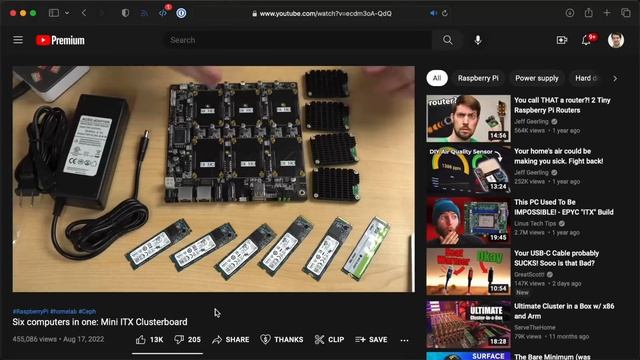Open the 1Password extension icon

[x=181, y=13]
